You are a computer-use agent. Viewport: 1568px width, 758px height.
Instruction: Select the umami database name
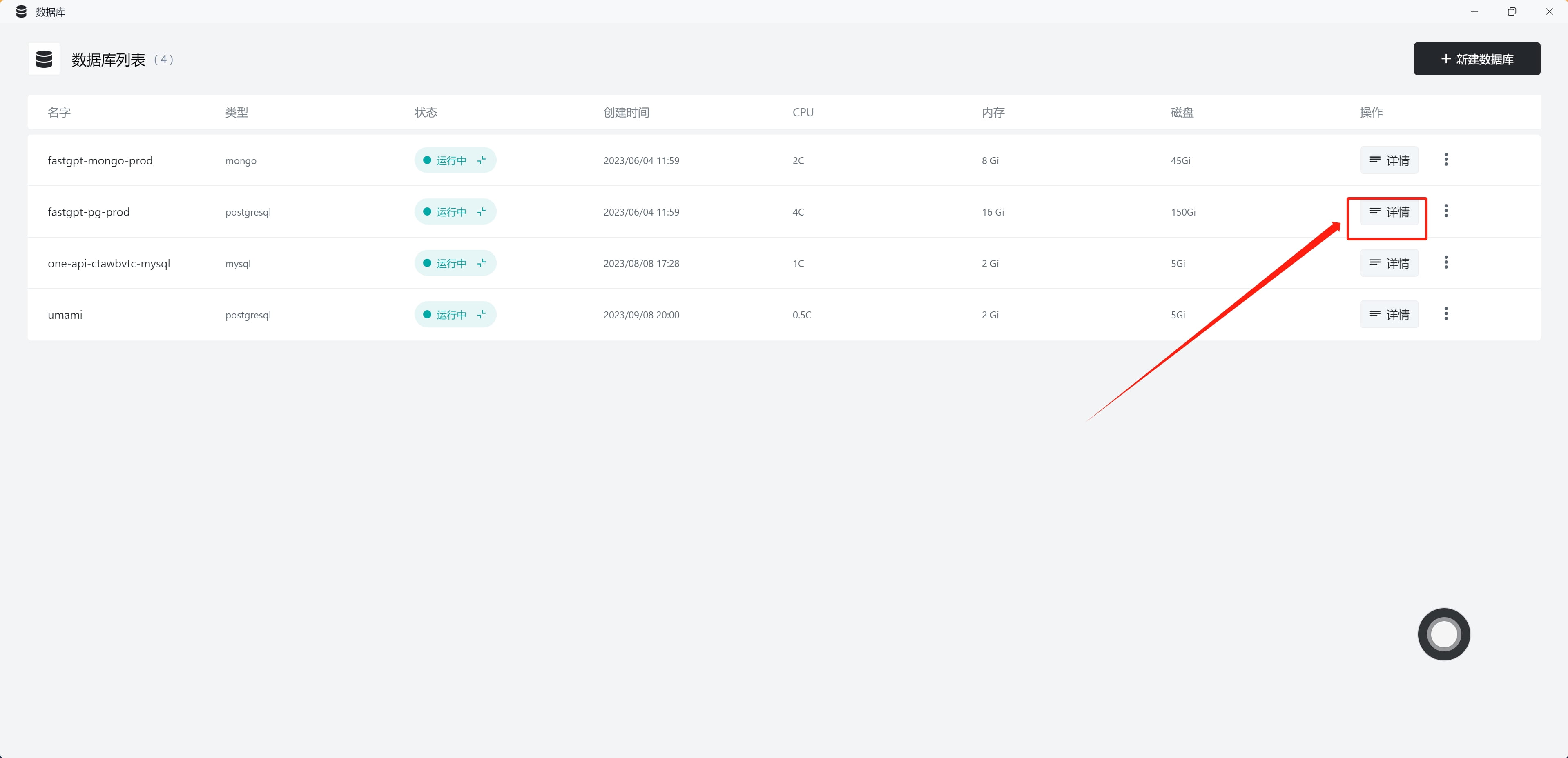pos(65,315)
